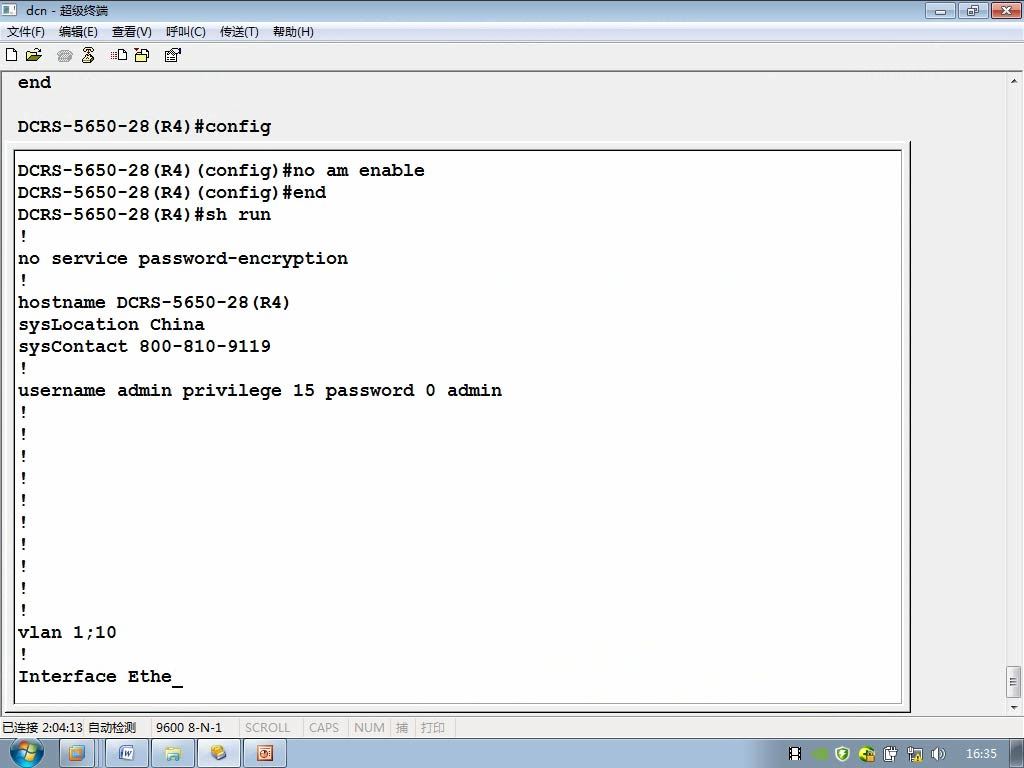Open an existing session with the folder icon
Viewport: 1024px width, 768px height.
[x=34, y=55]
